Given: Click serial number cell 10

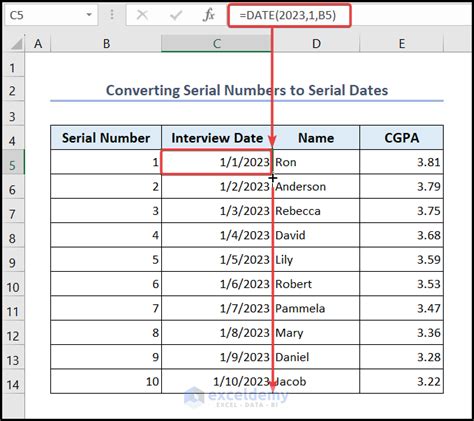Looking at the screenshot, I should click(106, 381).
